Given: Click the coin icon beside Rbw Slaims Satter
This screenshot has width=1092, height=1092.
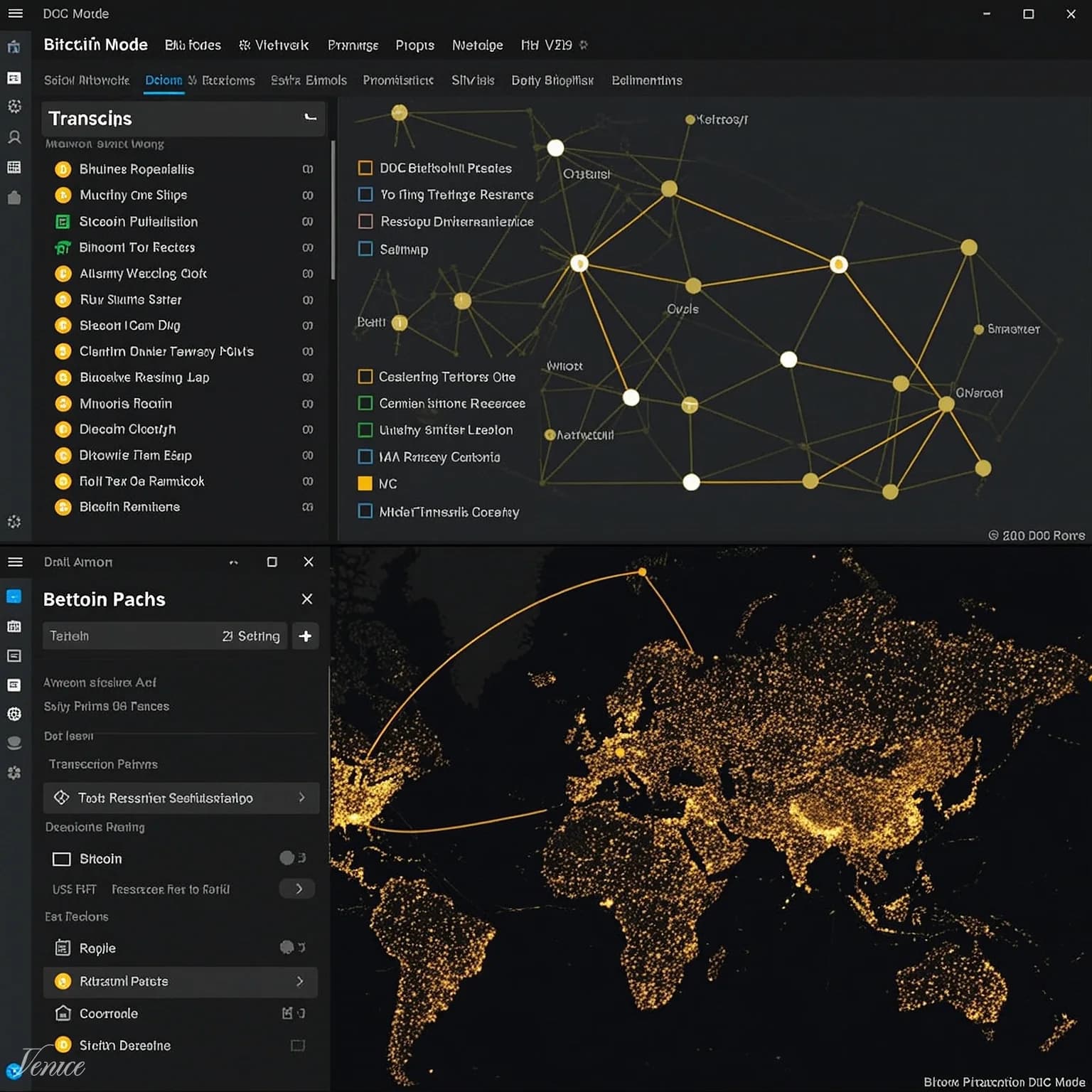Looking at the screenshot, I should coord(63,300).
